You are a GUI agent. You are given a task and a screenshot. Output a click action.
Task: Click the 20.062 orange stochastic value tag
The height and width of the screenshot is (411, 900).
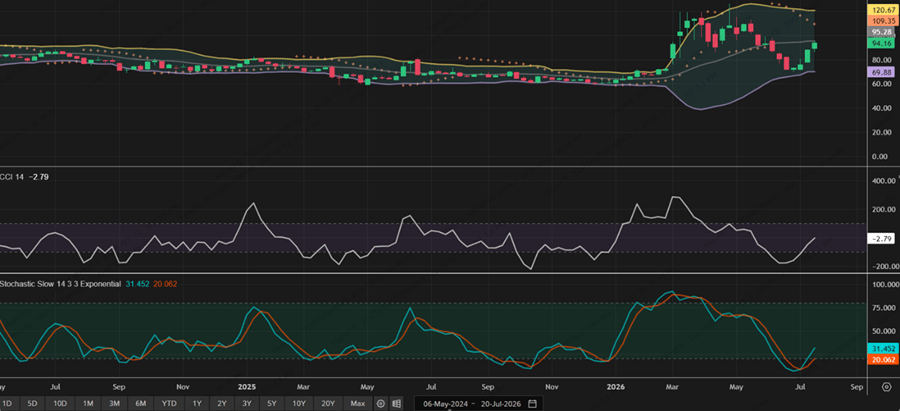[881, 359]
